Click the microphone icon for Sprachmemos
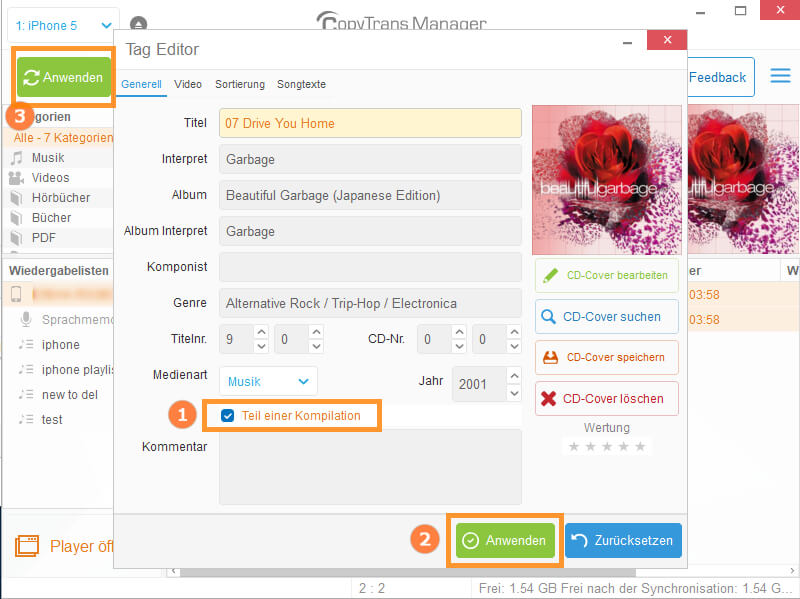 (26, 319)
